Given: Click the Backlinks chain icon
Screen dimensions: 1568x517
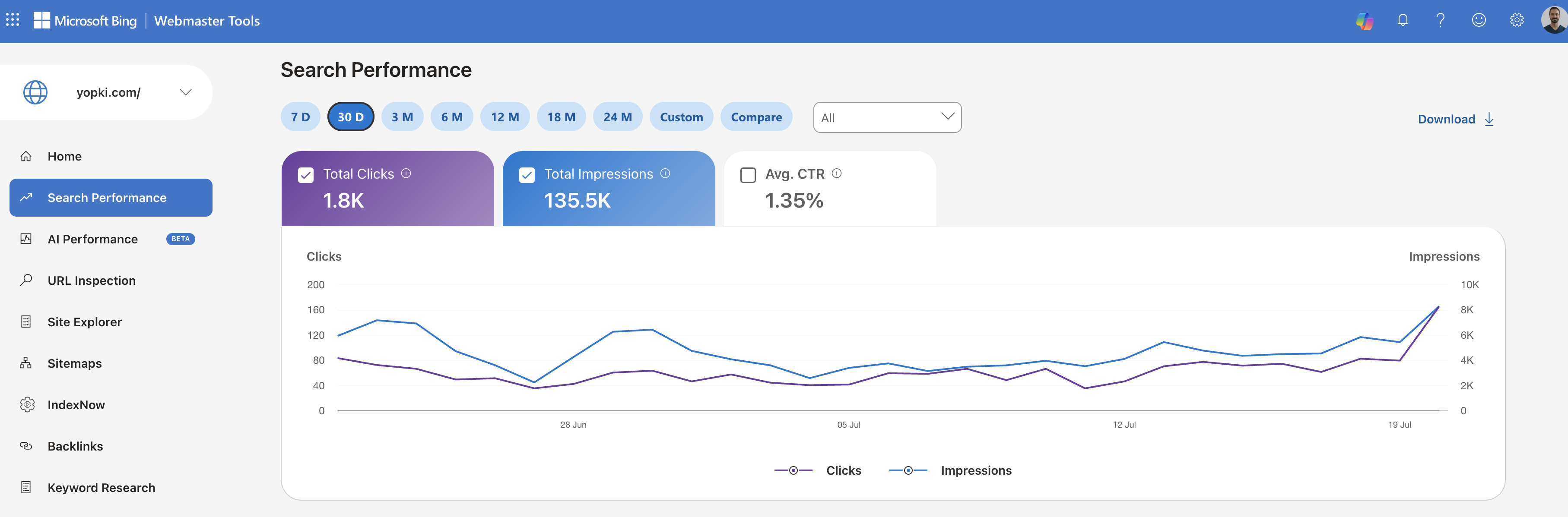Looking at the screenshot, I should 25,446.
